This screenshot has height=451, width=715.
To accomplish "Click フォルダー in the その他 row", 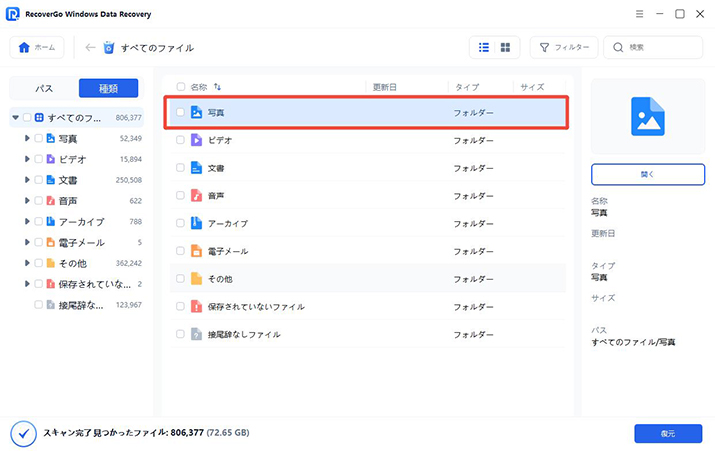I will (x=473, y=279).
